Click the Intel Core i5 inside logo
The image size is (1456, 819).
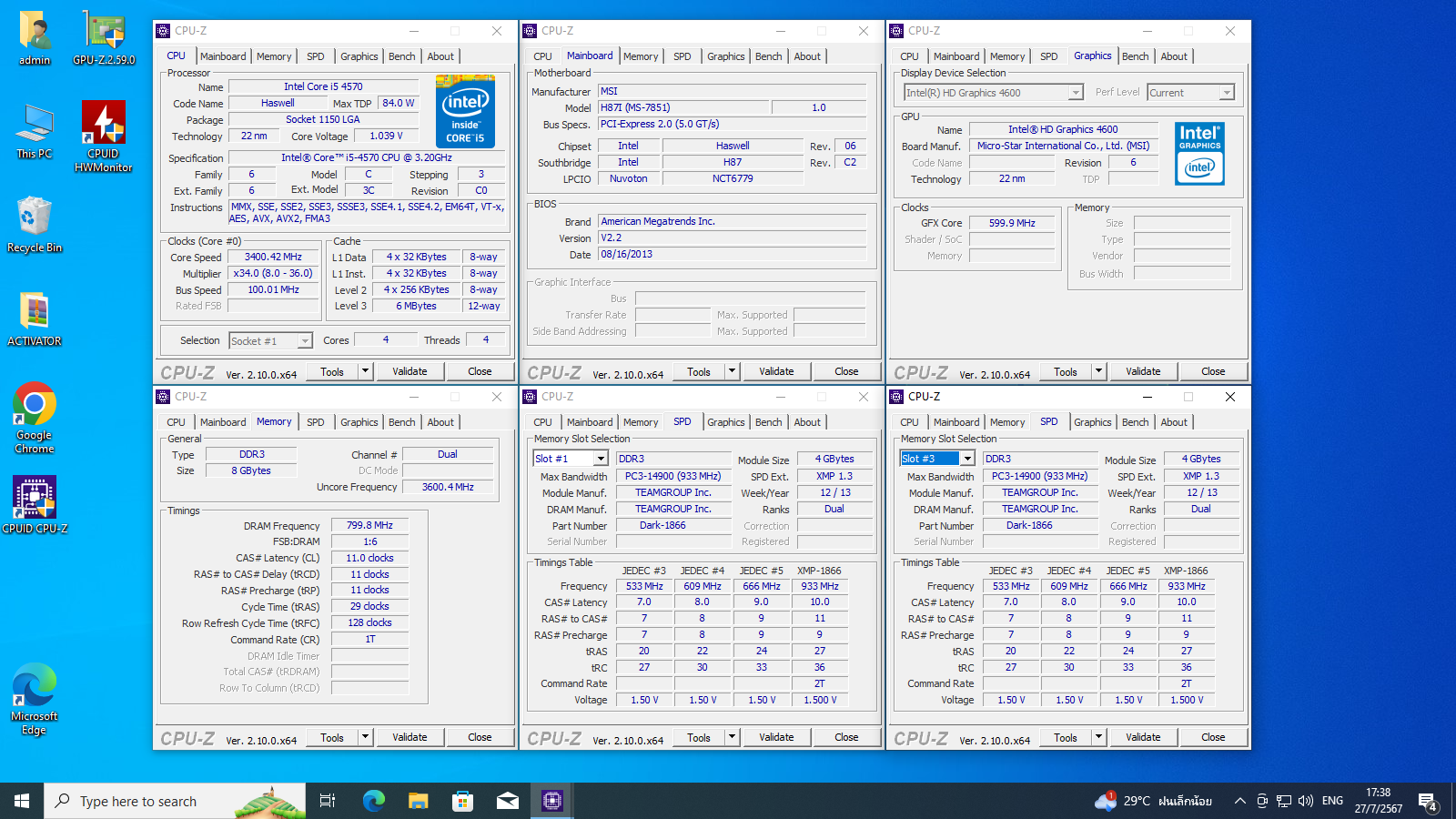point(465,112)
